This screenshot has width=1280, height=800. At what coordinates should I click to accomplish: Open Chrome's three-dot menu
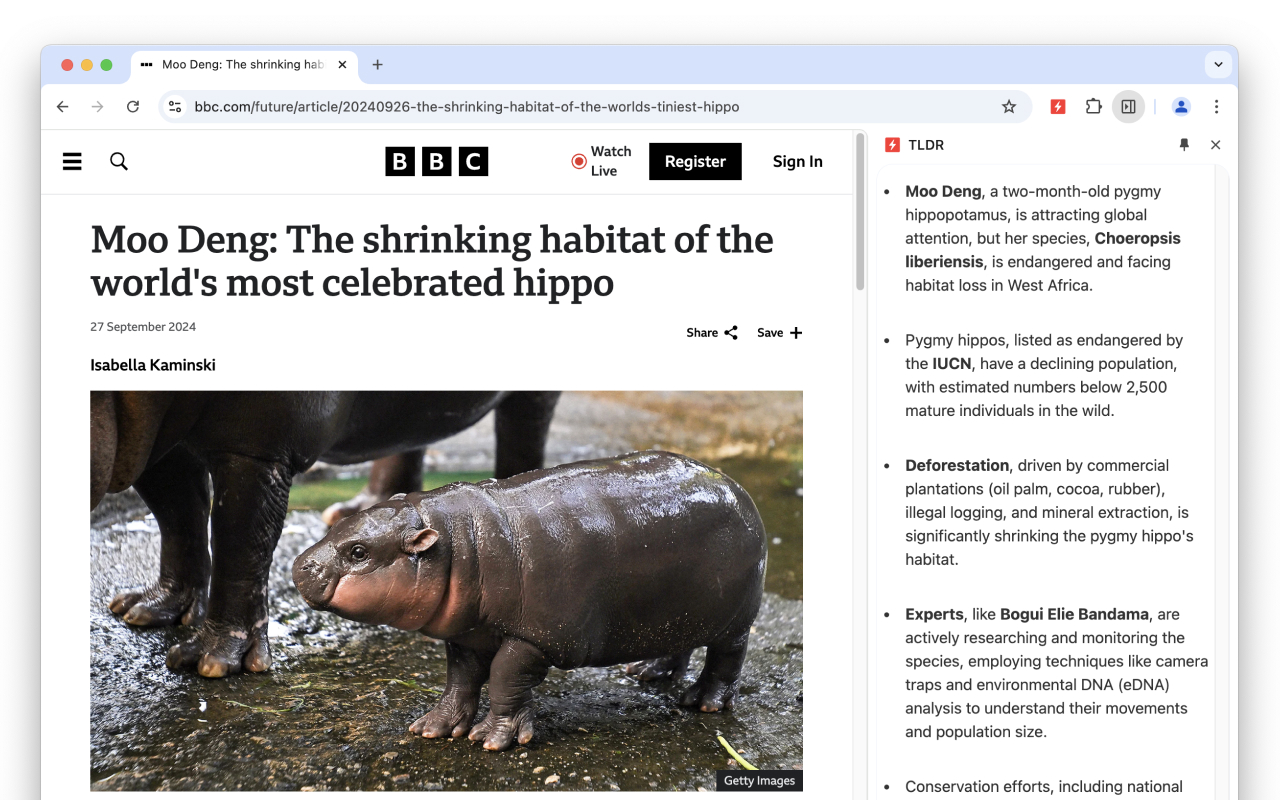tap(1216, 106)
